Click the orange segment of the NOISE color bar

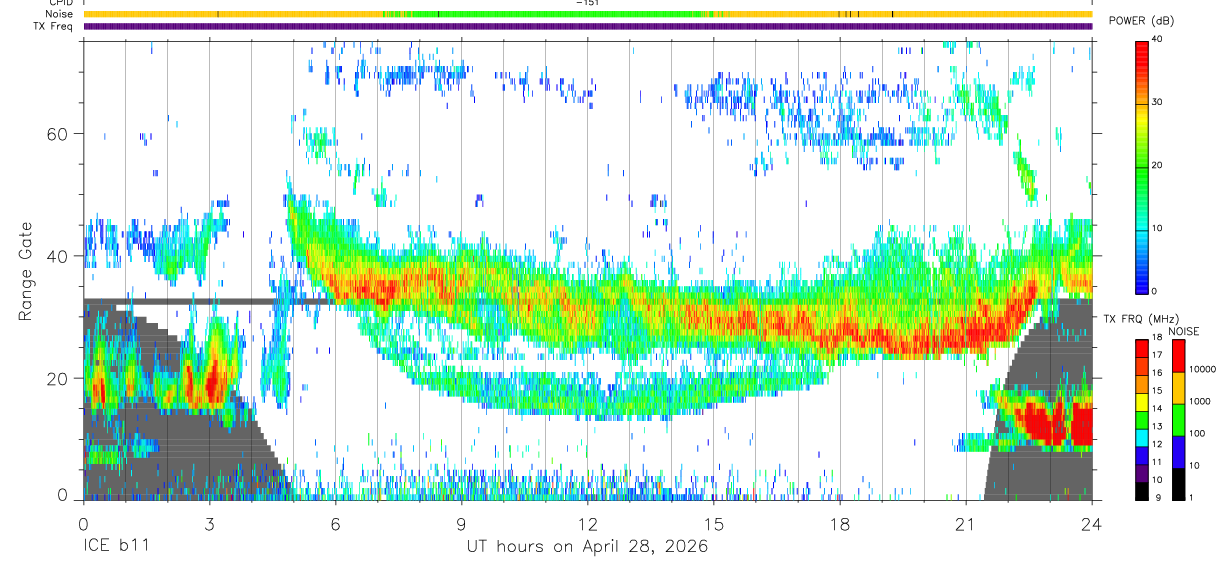coord(1178,388)
